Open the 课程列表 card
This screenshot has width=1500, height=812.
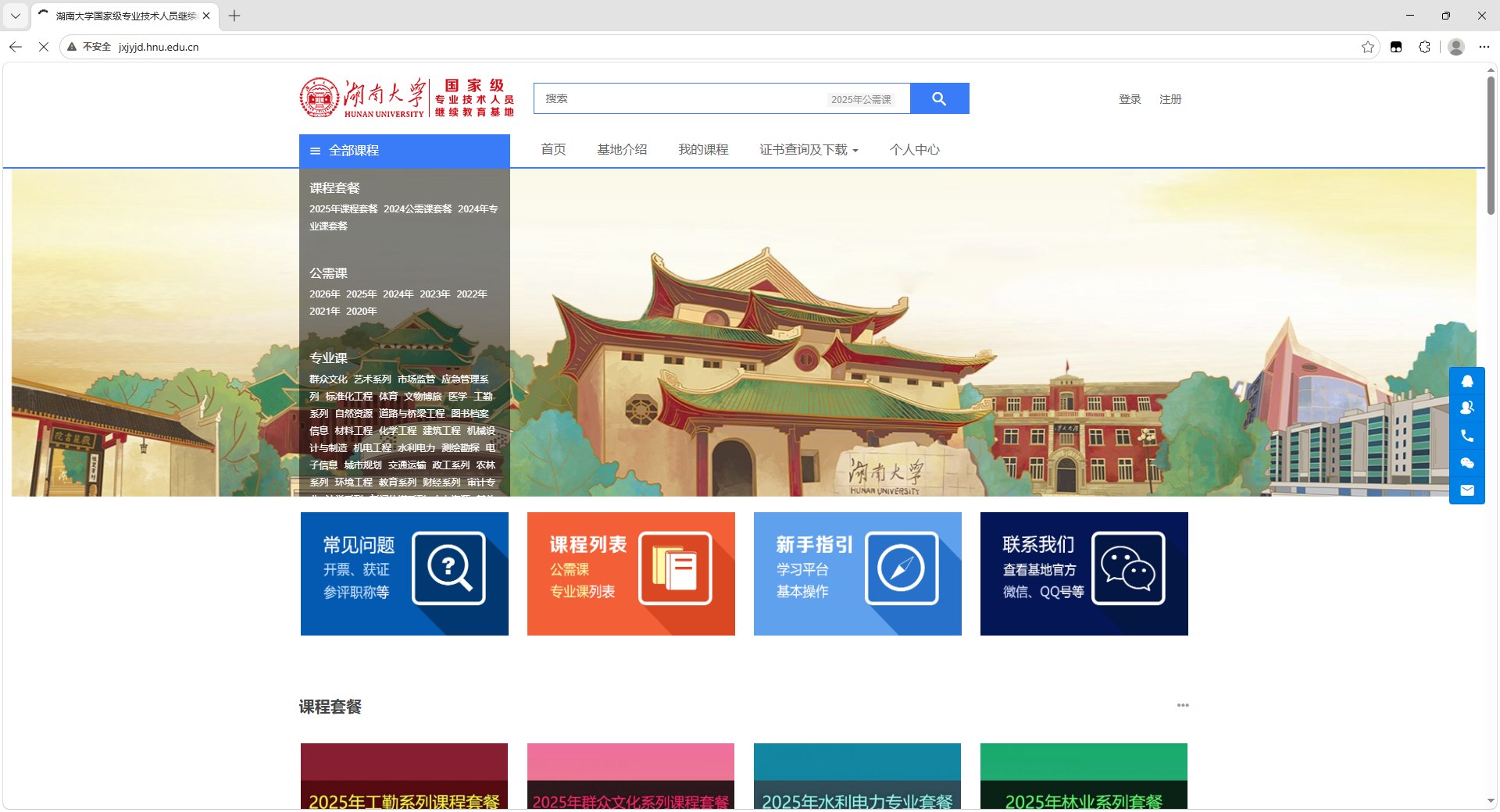point(631,574)
